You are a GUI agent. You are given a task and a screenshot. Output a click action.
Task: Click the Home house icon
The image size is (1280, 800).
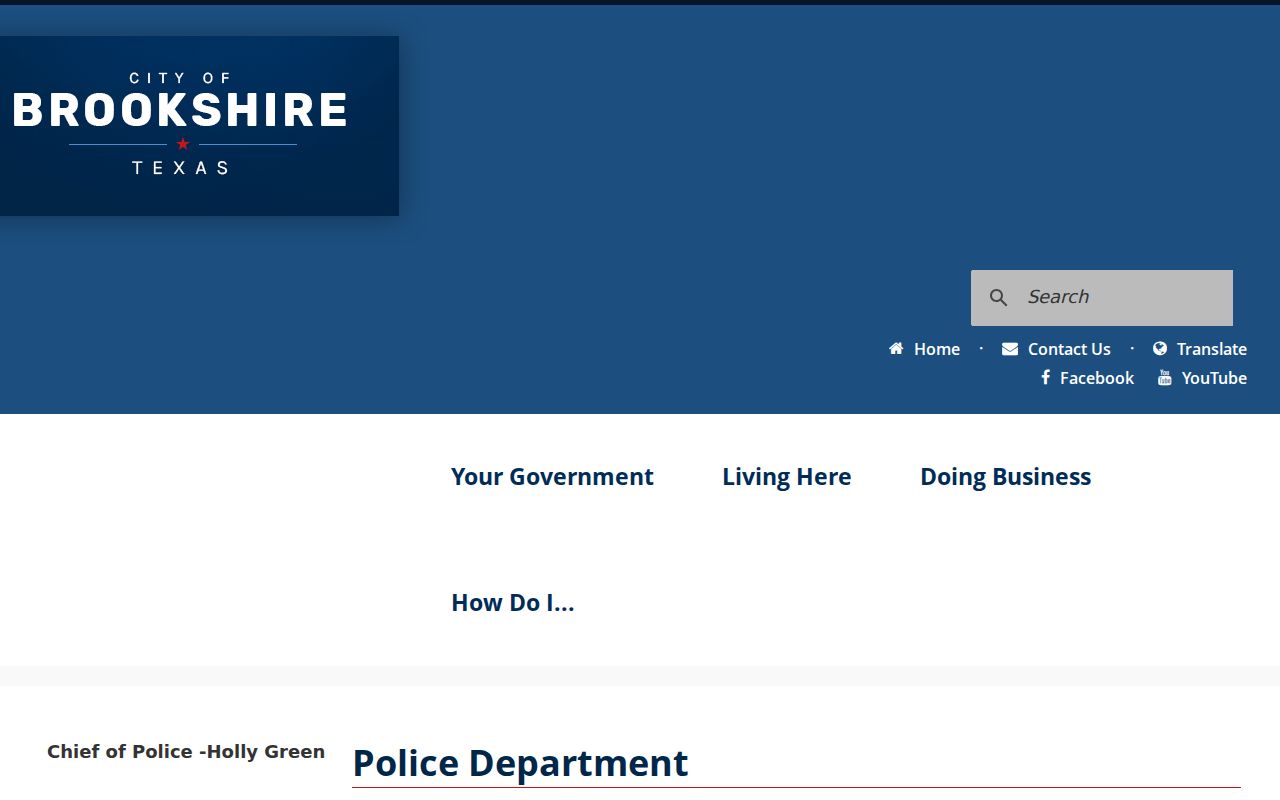coord(896,349)
